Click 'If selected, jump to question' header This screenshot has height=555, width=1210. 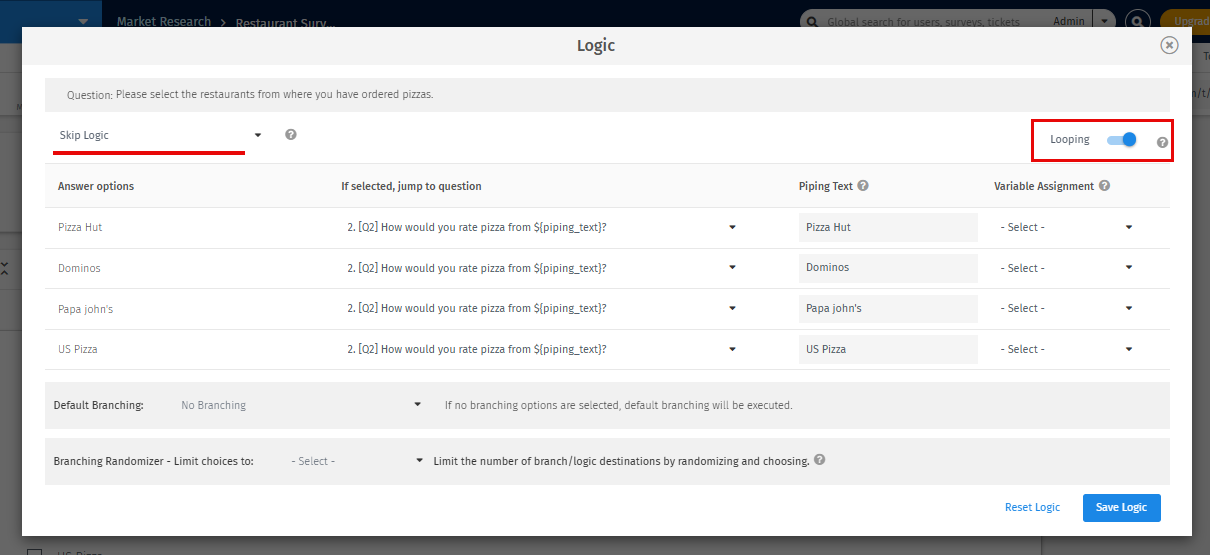411,186
